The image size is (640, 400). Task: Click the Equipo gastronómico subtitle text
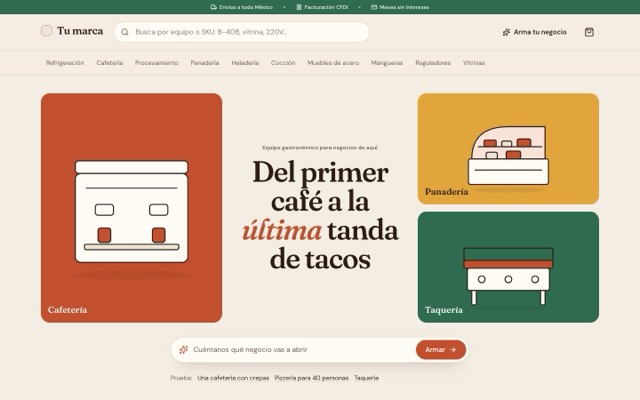[x=320, y=148]
